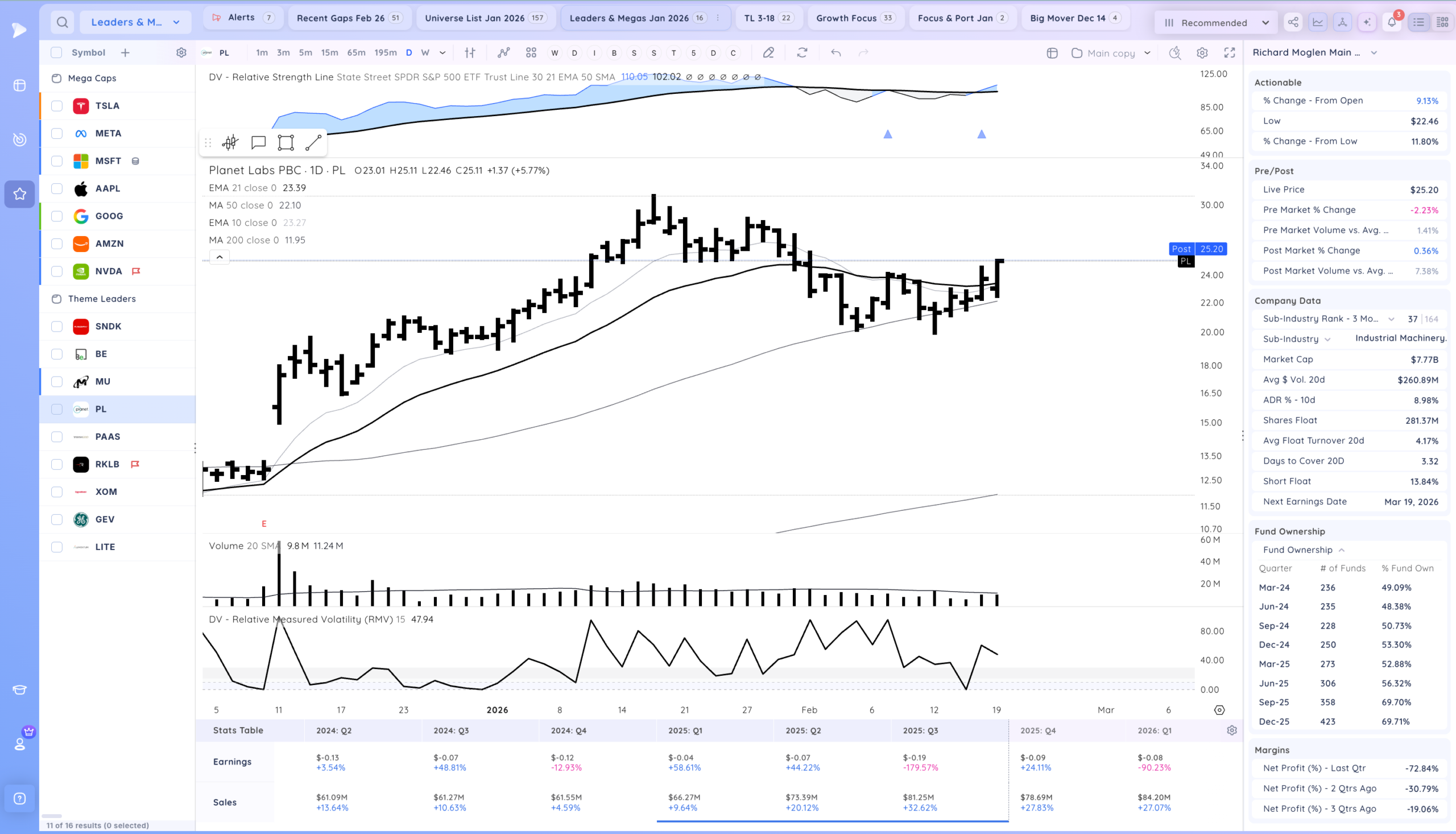This screenshot has width=1456, height=834.
Task: Select the rectangle drawing tool in floating toolbar
Action: coord(285,143)
